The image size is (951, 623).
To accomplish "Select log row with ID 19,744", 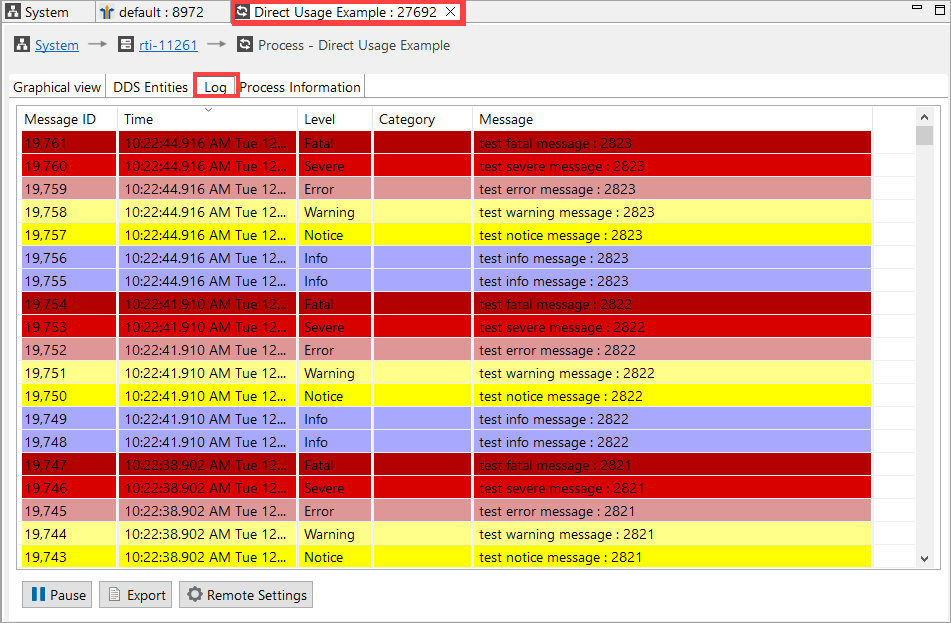I will 446,534.
